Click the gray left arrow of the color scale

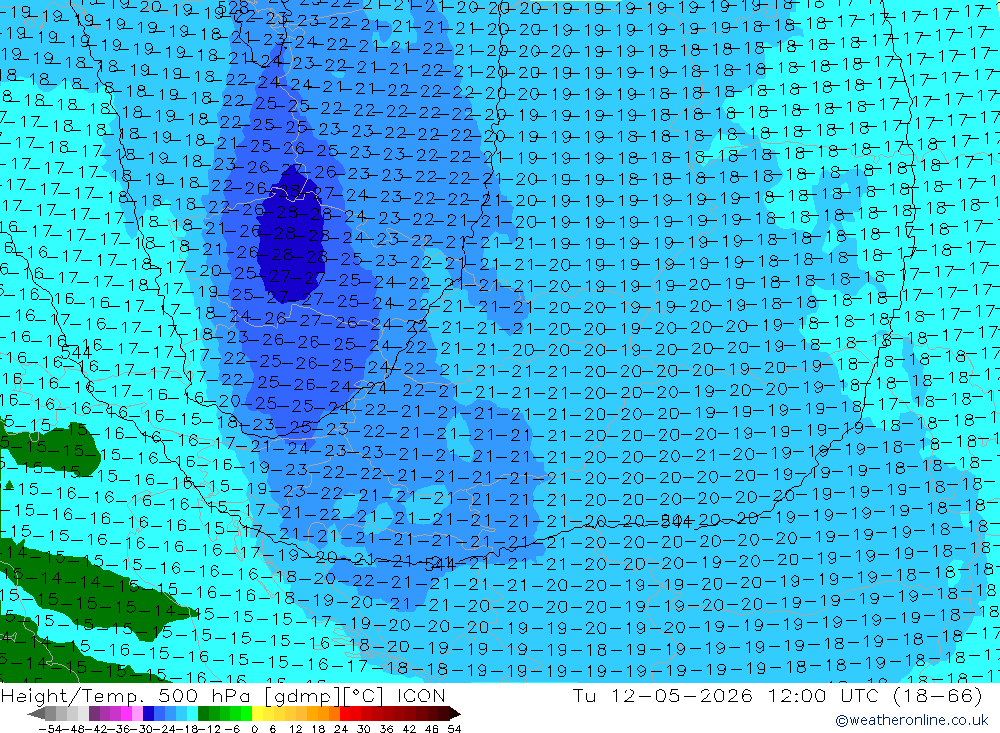[36, 714]
